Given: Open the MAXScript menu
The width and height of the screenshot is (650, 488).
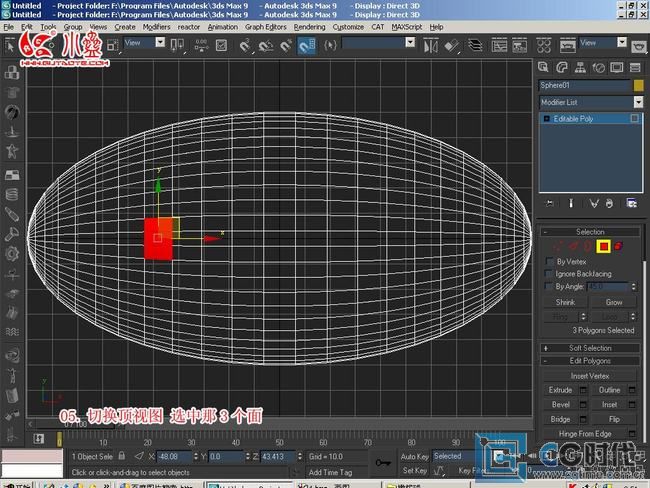Looking at the screenshot, I should pos(407,27).
